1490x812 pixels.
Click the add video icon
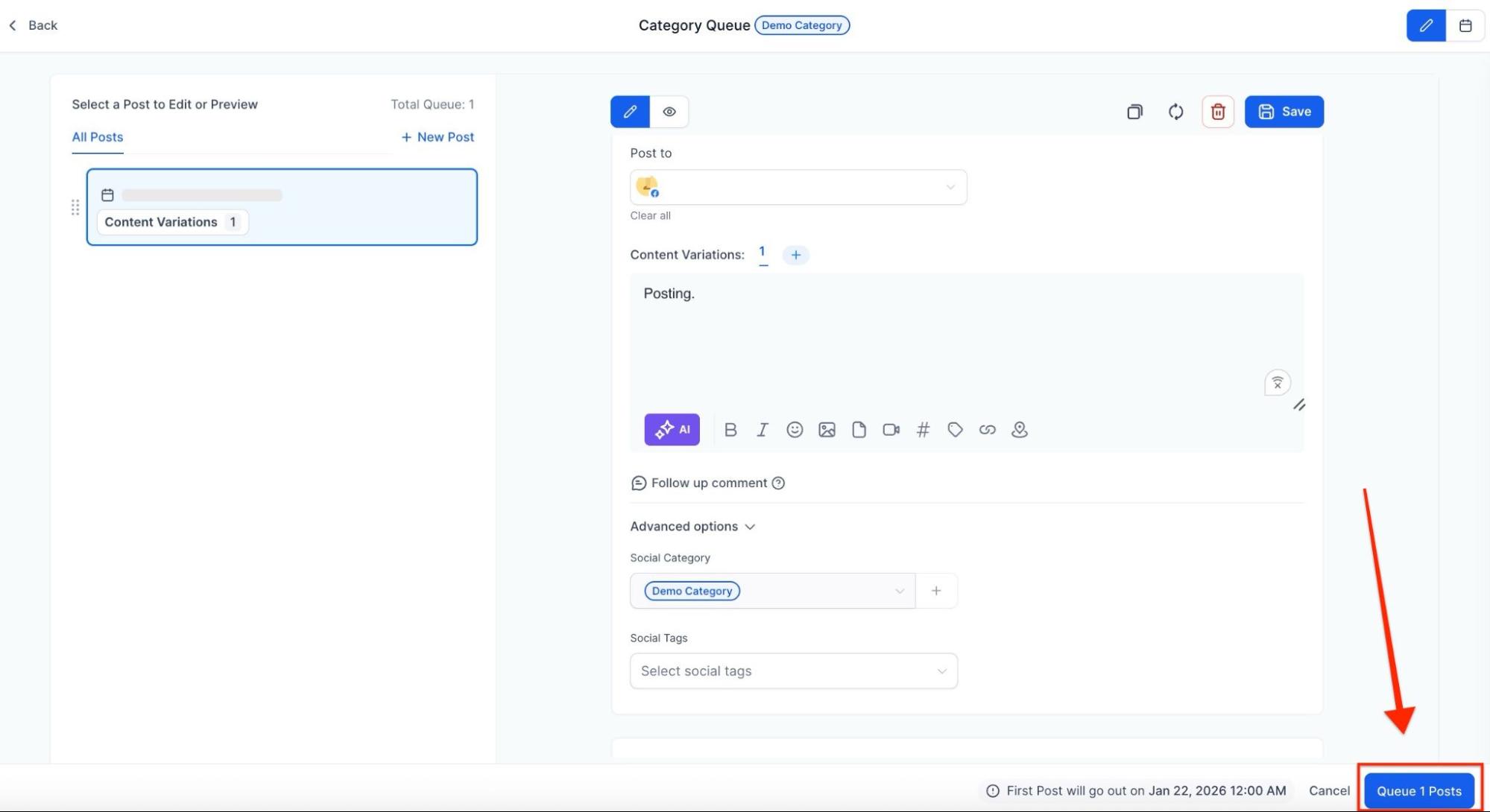[891, 430]
